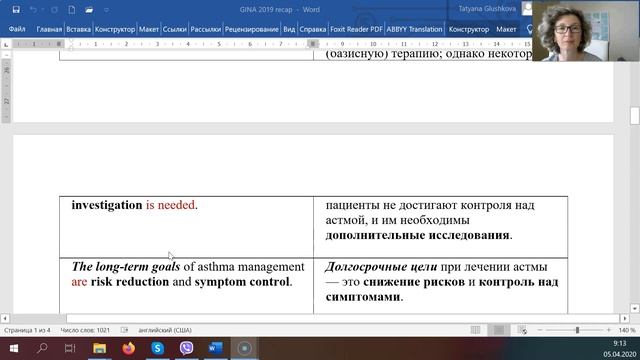The image size is (640, 360).
Task: Open Skype from the taskbar
Action: coord(158,348)
